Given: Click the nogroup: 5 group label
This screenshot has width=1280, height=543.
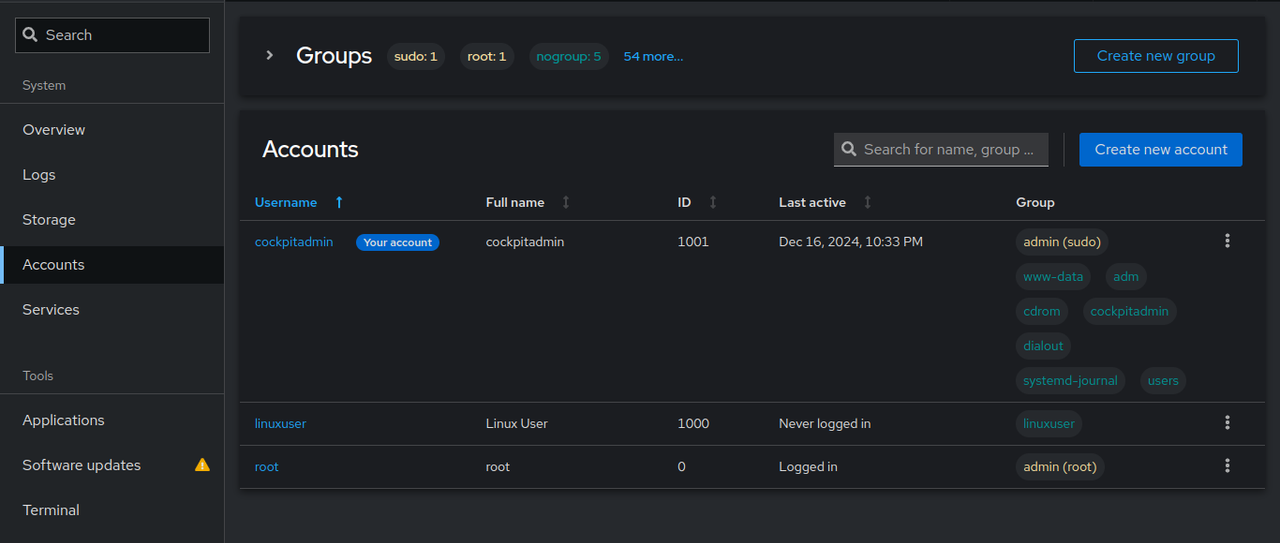Looking at the screenshot, I should pyautogui.click(x=569, y=56).
